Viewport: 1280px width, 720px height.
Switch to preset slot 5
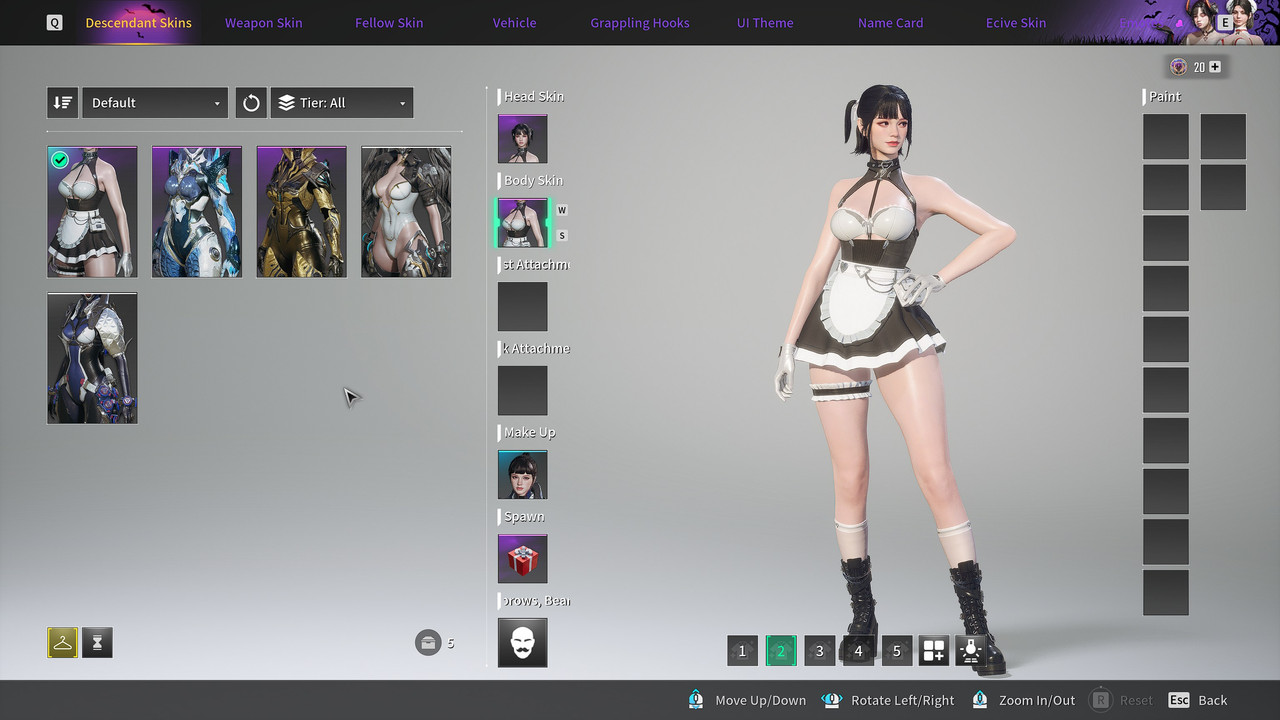[x=896, y=651]
